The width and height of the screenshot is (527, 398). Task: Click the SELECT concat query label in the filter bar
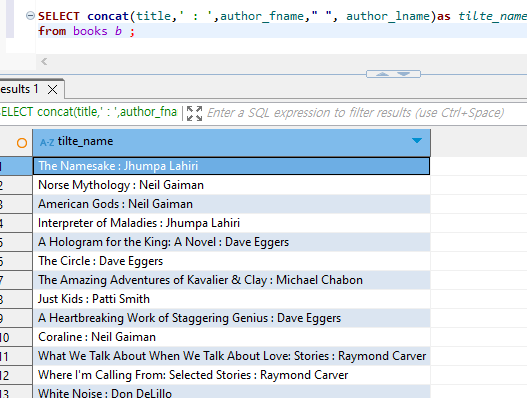click(88, 112)
